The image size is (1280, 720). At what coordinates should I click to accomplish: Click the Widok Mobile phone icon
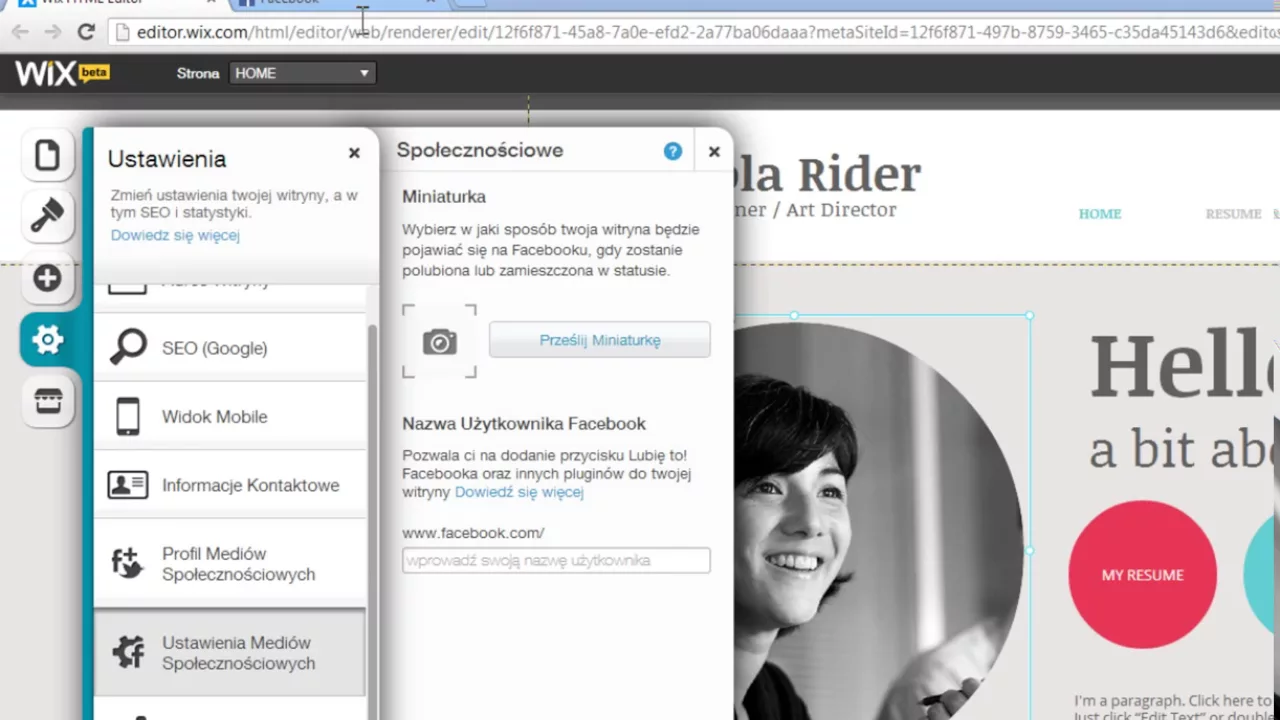point(128,416)
